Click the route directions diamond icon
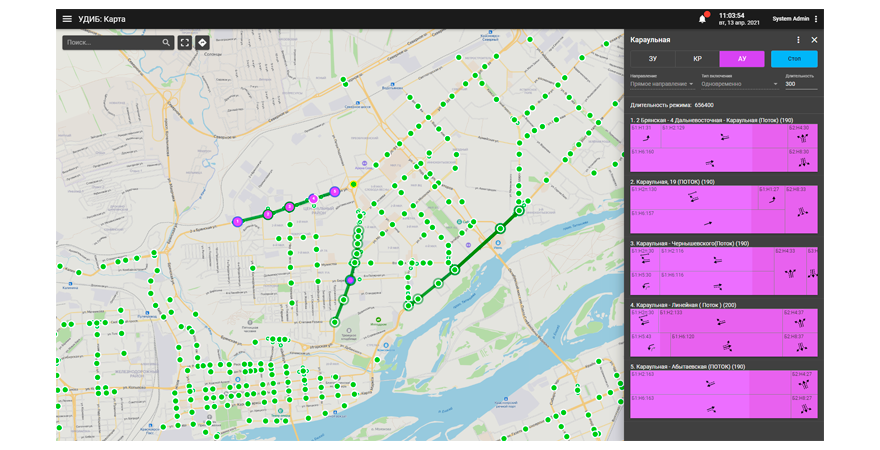The width and height of the screenshot is (880, 450). click(202, 43)
